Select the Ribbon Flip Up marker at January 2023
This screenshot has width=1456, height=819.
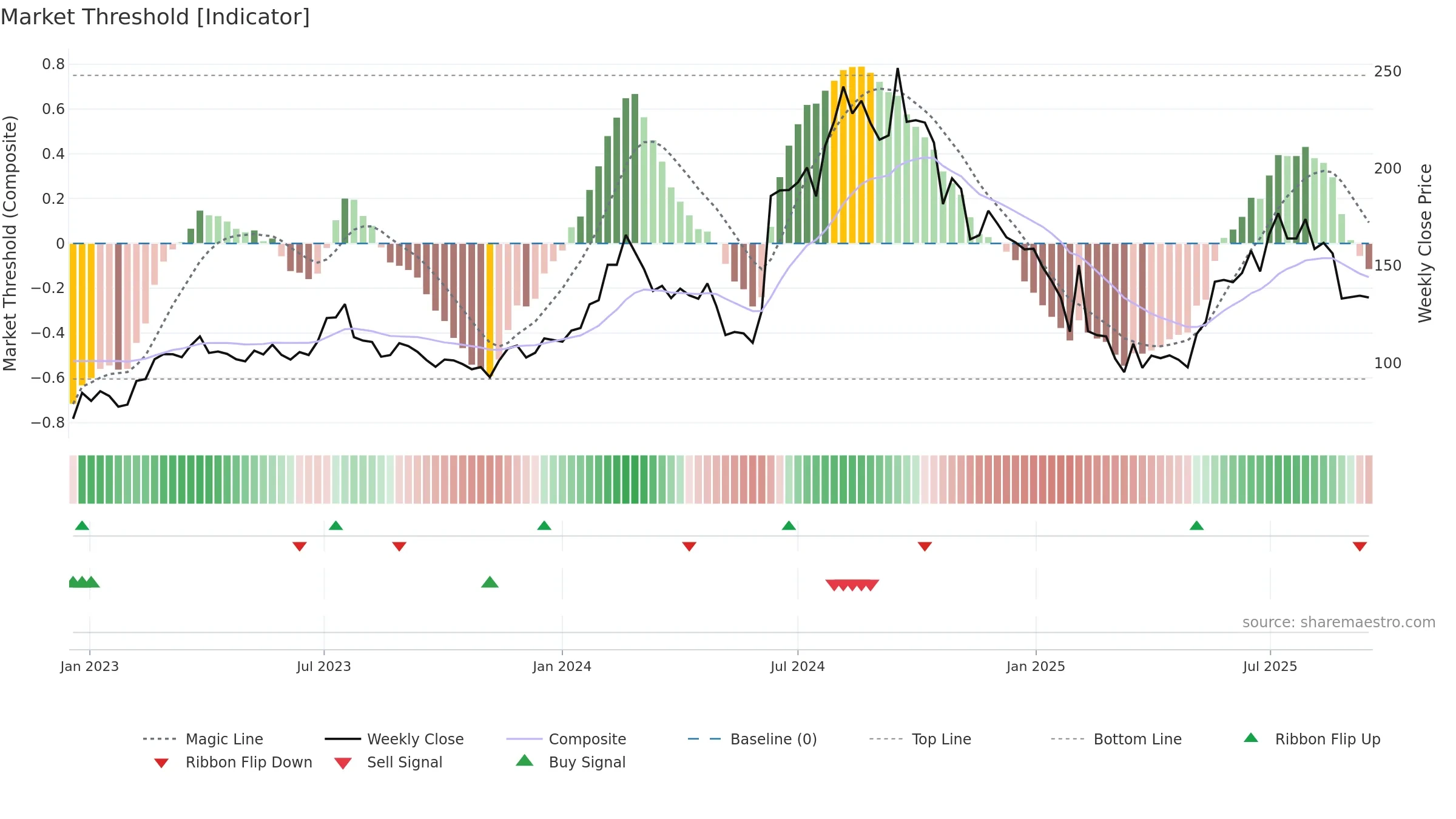click(82, 525)
